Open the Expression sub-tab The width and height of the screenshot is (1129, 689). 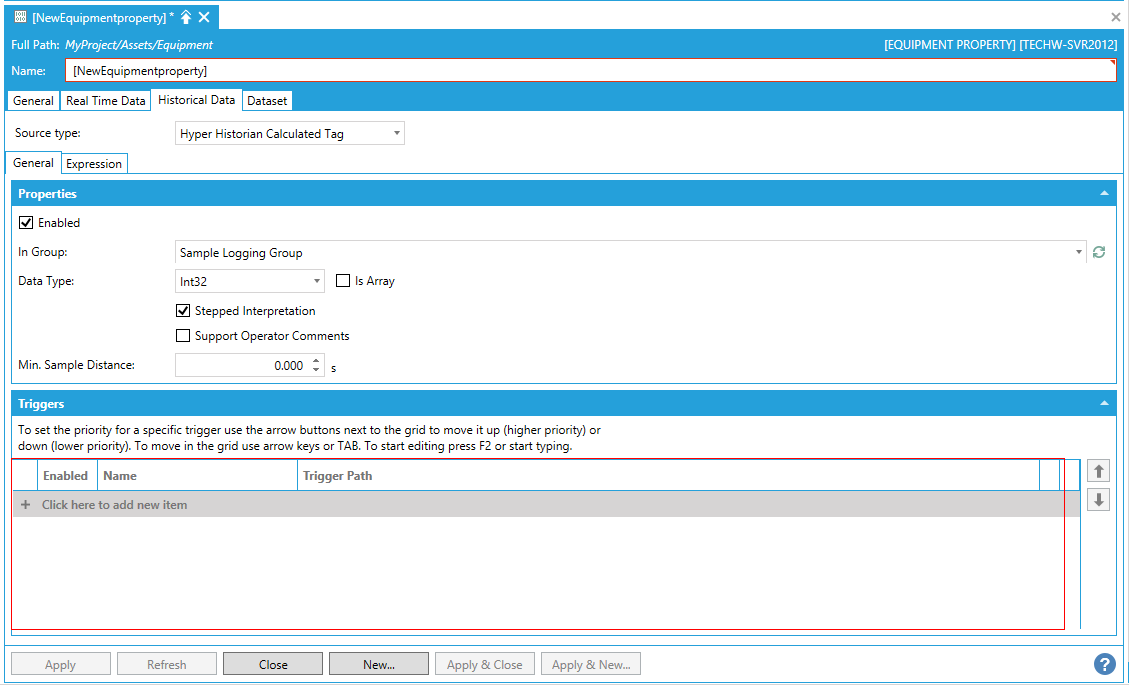(x=94, y=164)
